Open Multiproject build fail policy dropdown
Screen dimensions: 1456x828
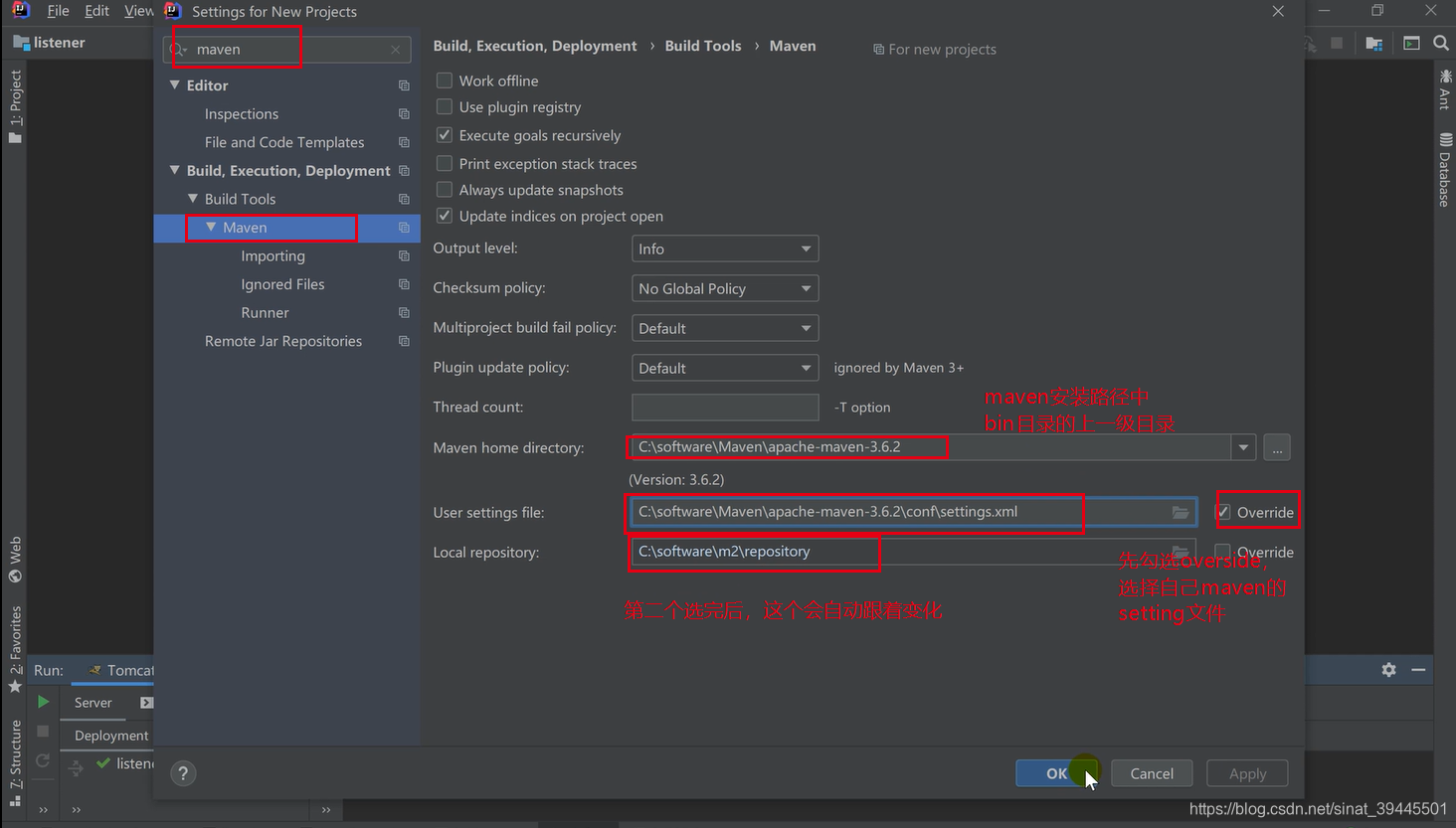coord(725,328)
